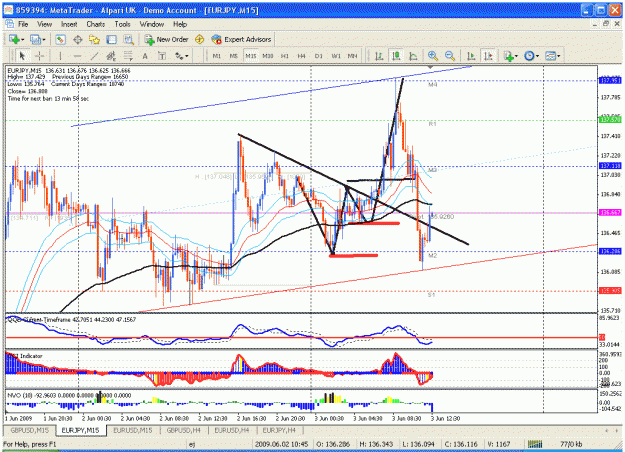Toggle chart Auto Scroll

(471, 56)
